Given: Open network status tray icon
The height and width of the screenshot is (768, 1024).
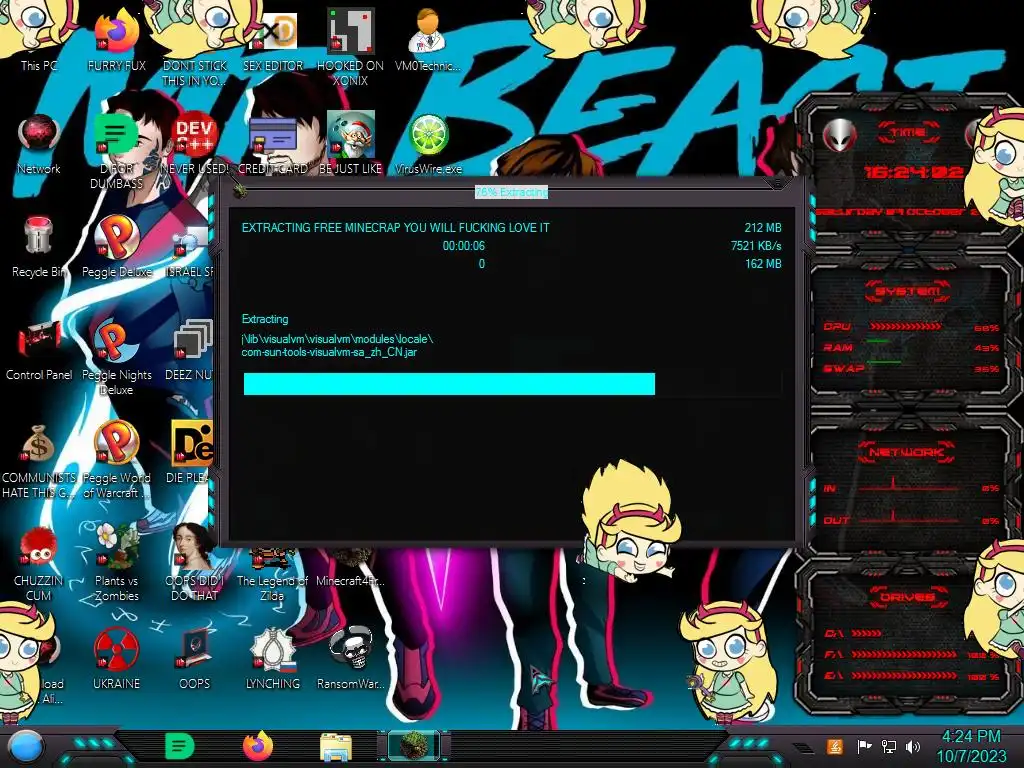Looking at the screenshot, I should pos(888,746).
